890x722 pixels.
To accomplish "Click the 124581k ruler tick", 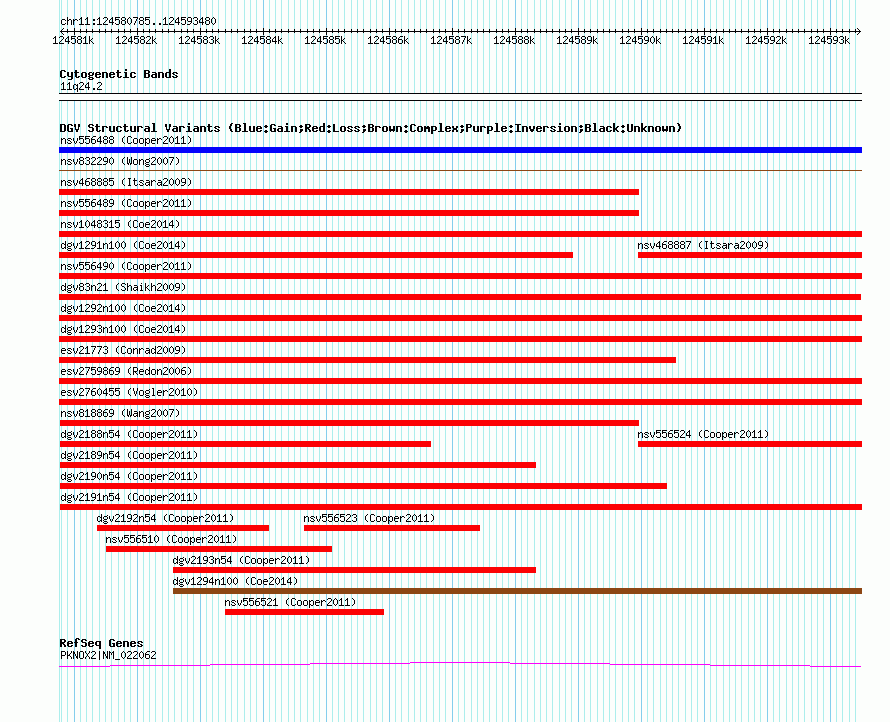I will pyautogui.click(x=73, y=40).
